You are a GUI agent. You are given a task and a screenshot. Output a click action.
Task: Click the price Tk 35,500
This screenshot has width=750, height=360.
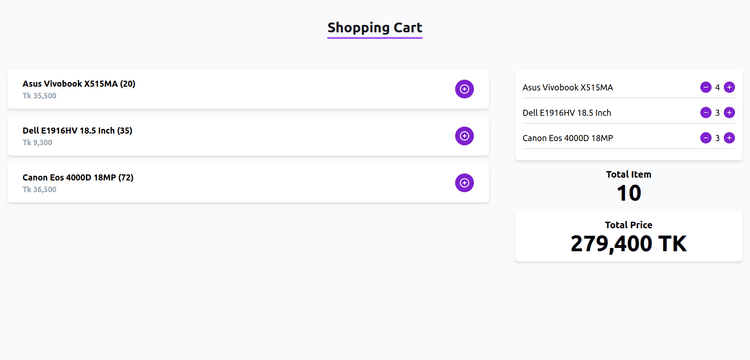(39, 96)
